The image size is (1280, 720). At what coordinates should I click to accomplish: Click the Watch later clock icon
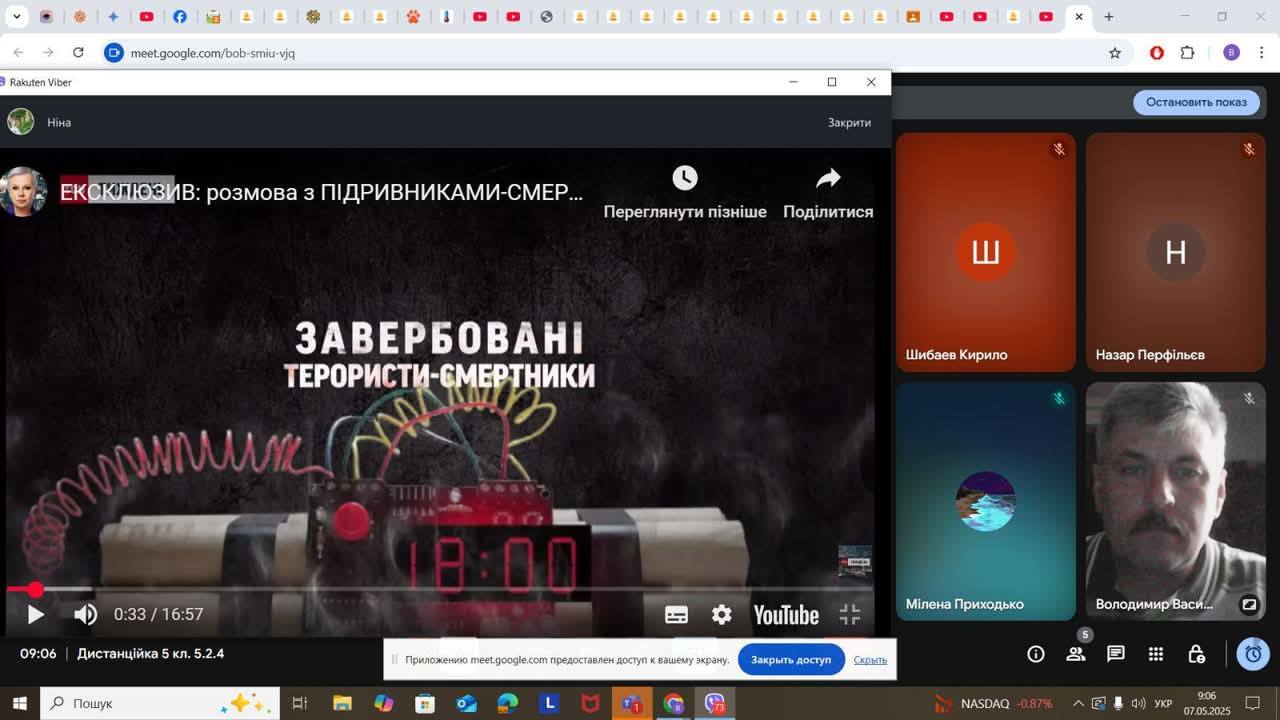click(x=685, y=179)
